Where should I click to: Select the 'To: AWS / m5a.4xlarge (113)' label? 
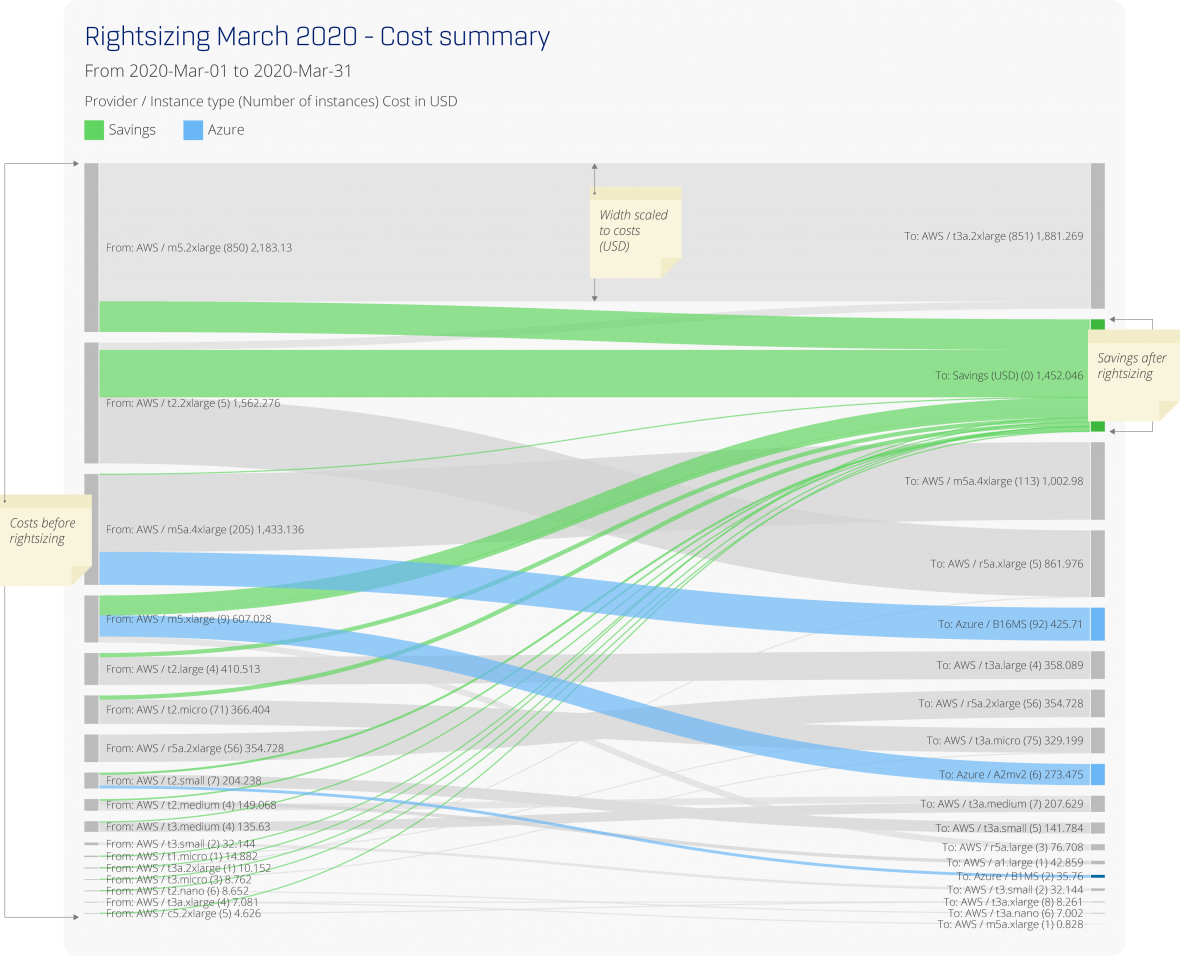point(994,481)
